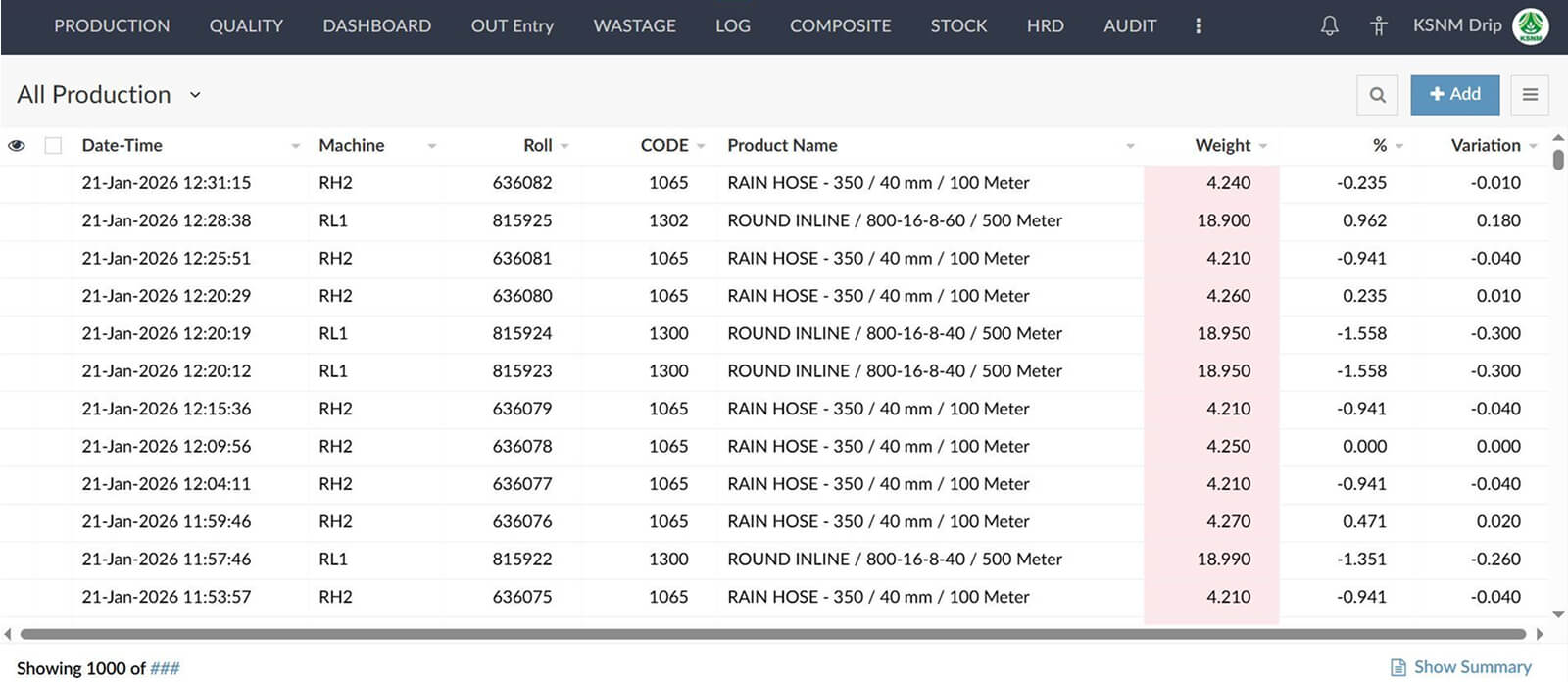Image resolution: width=1568 pixels, height=682 pixels.
Task: Select the WASTAGE tab
Action: click(635, 26)
